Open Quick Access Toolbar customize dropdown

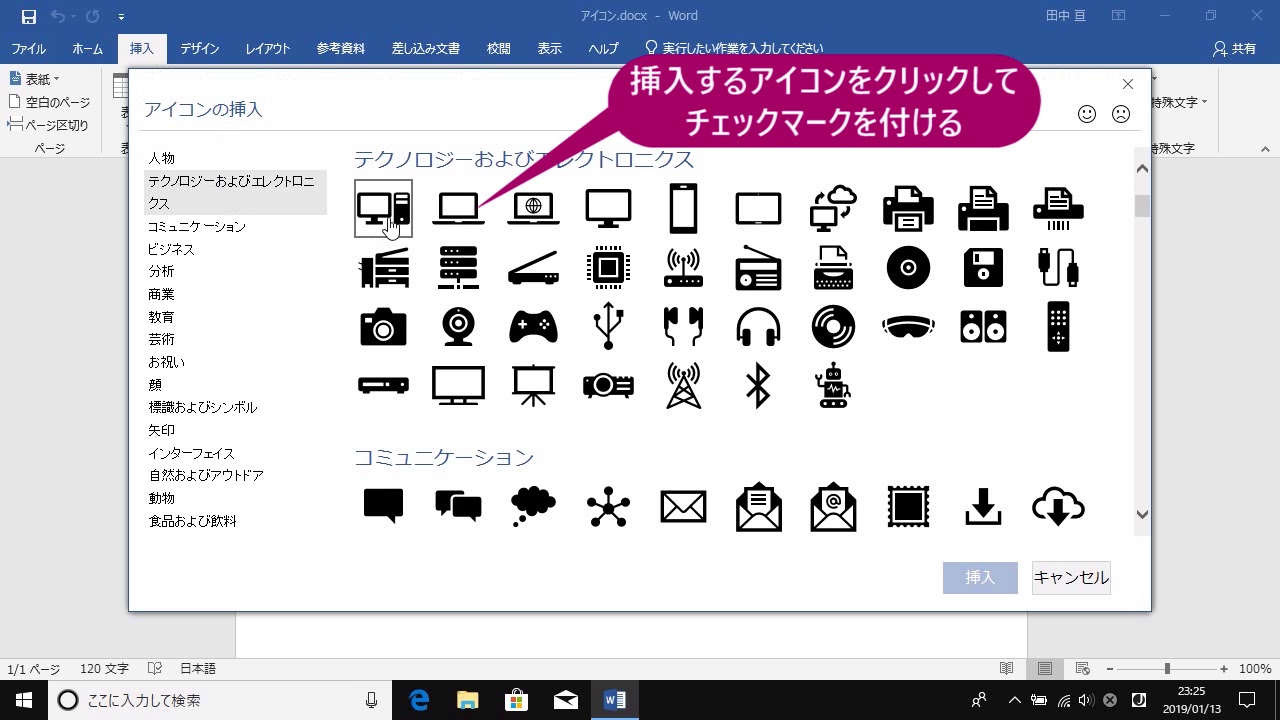coord(121,16)
